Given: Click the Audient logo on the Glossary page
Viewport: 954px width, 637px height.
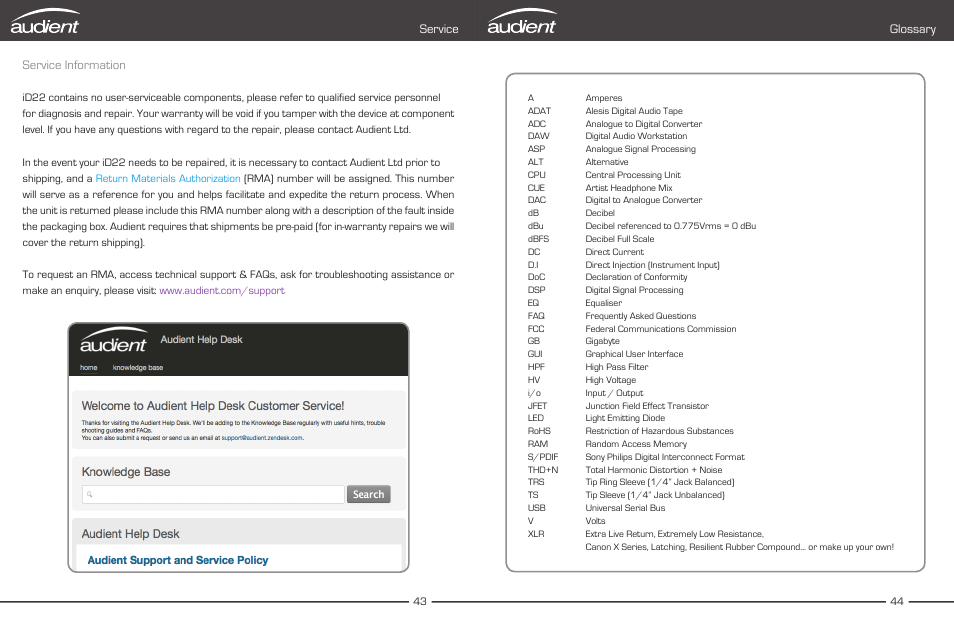Looking at the screenshot, I should tap(521, 21).
